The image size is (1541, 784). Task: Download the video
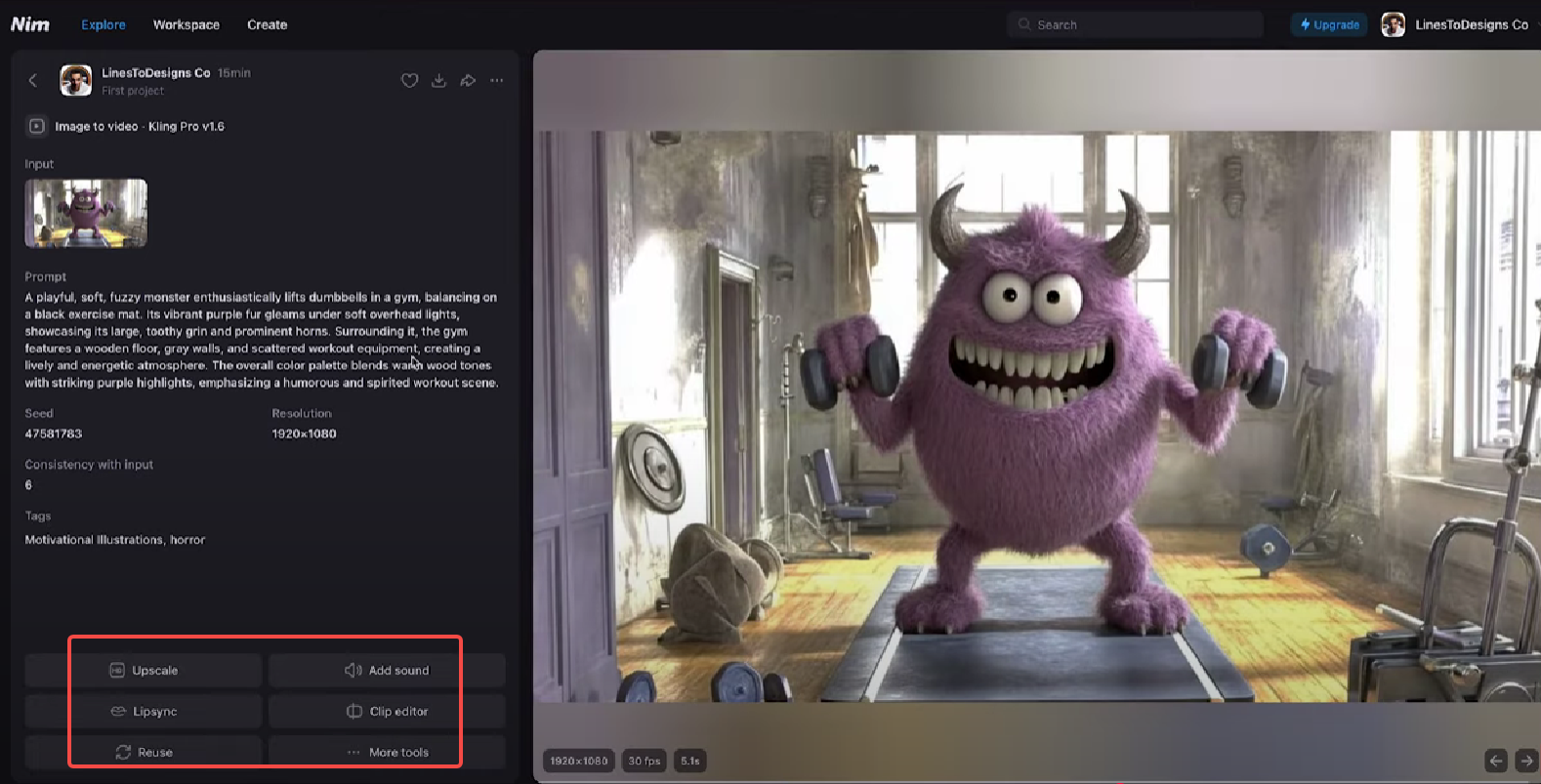tap(439, 80)
